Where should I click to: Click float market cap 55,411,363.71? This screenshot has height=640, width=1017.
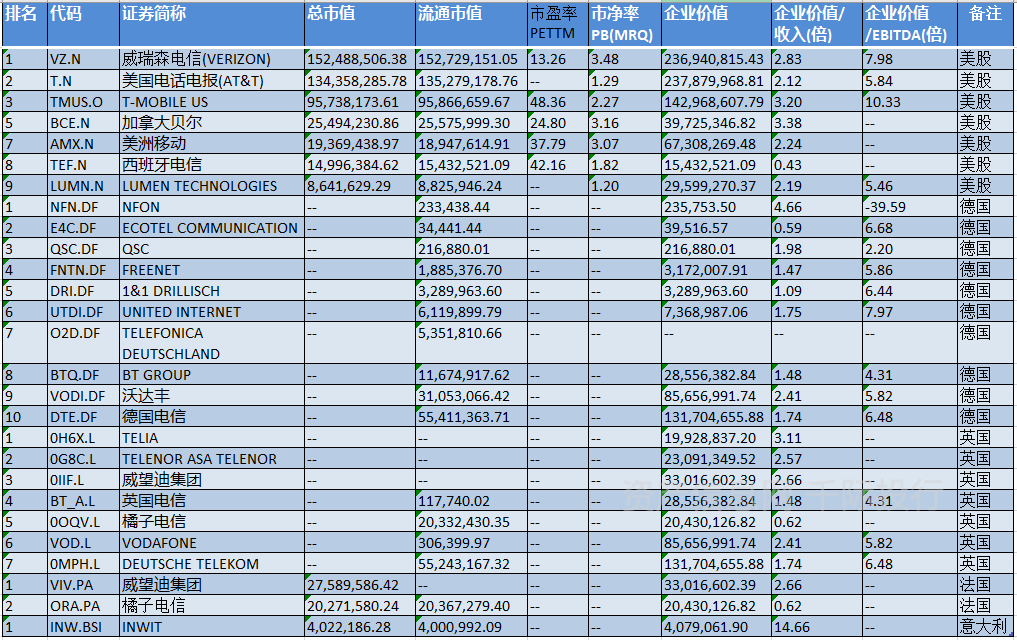pyautogui.click(x=472, y=417)
